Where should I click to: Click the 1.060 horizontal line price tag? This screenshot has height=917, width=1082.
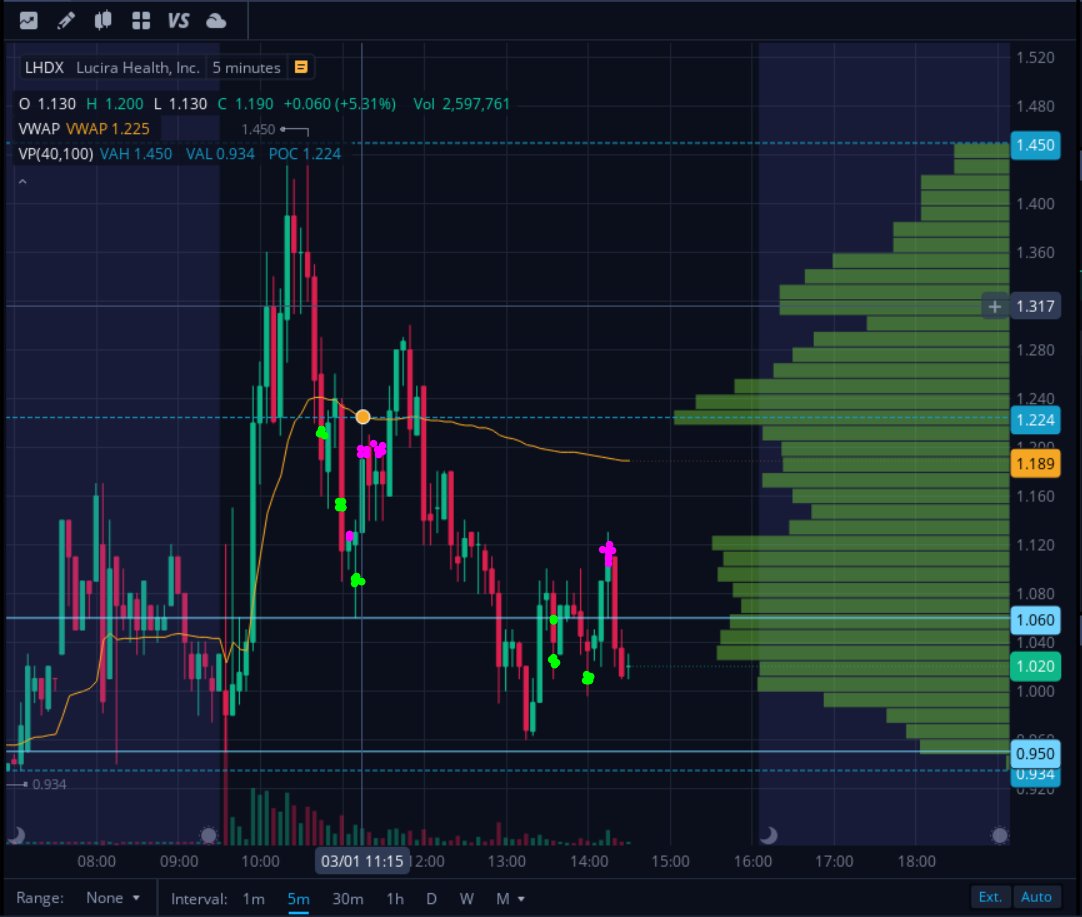(1035, 620)
